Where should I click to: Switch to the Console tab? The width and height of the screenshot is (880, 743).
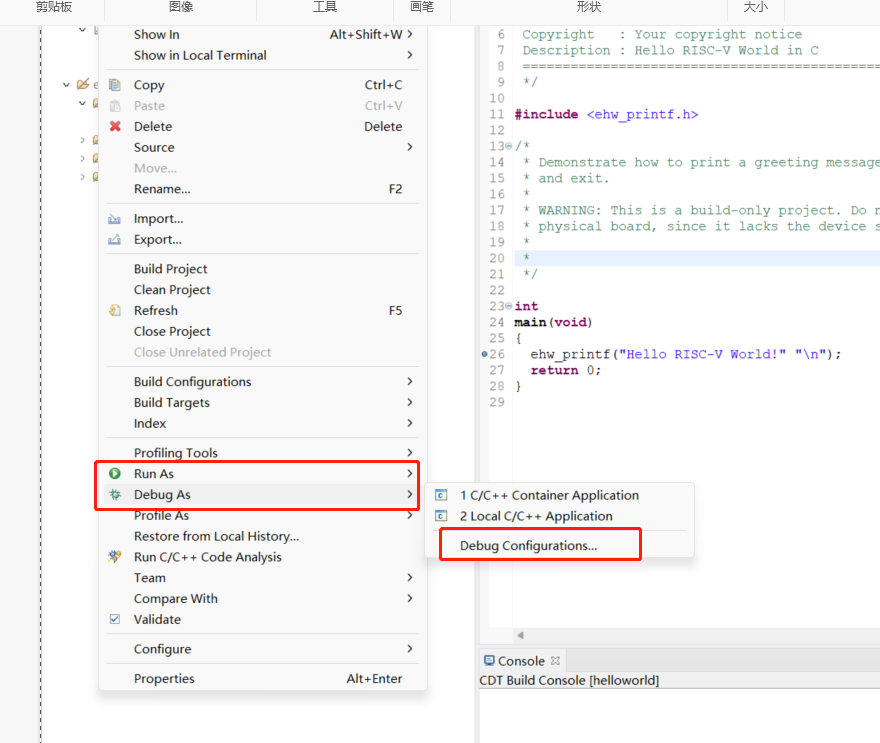click(521, 661)
